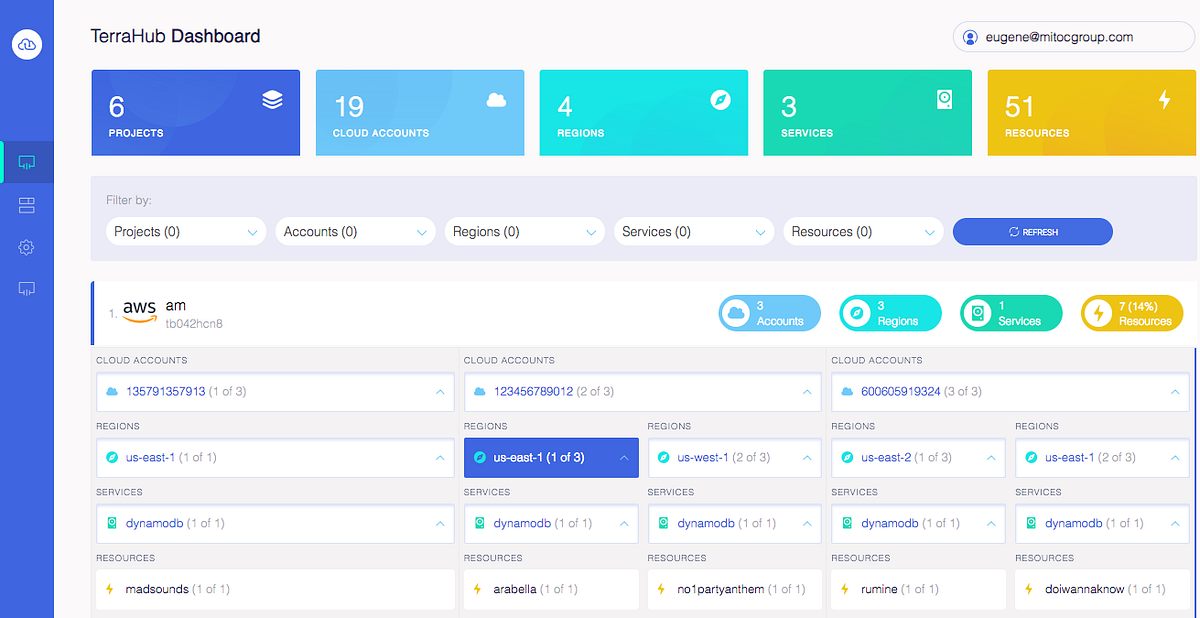This screenshot has height=618, width=1200.
Task: Collapse the us-west-1 region panel
Action: [807, 457]
